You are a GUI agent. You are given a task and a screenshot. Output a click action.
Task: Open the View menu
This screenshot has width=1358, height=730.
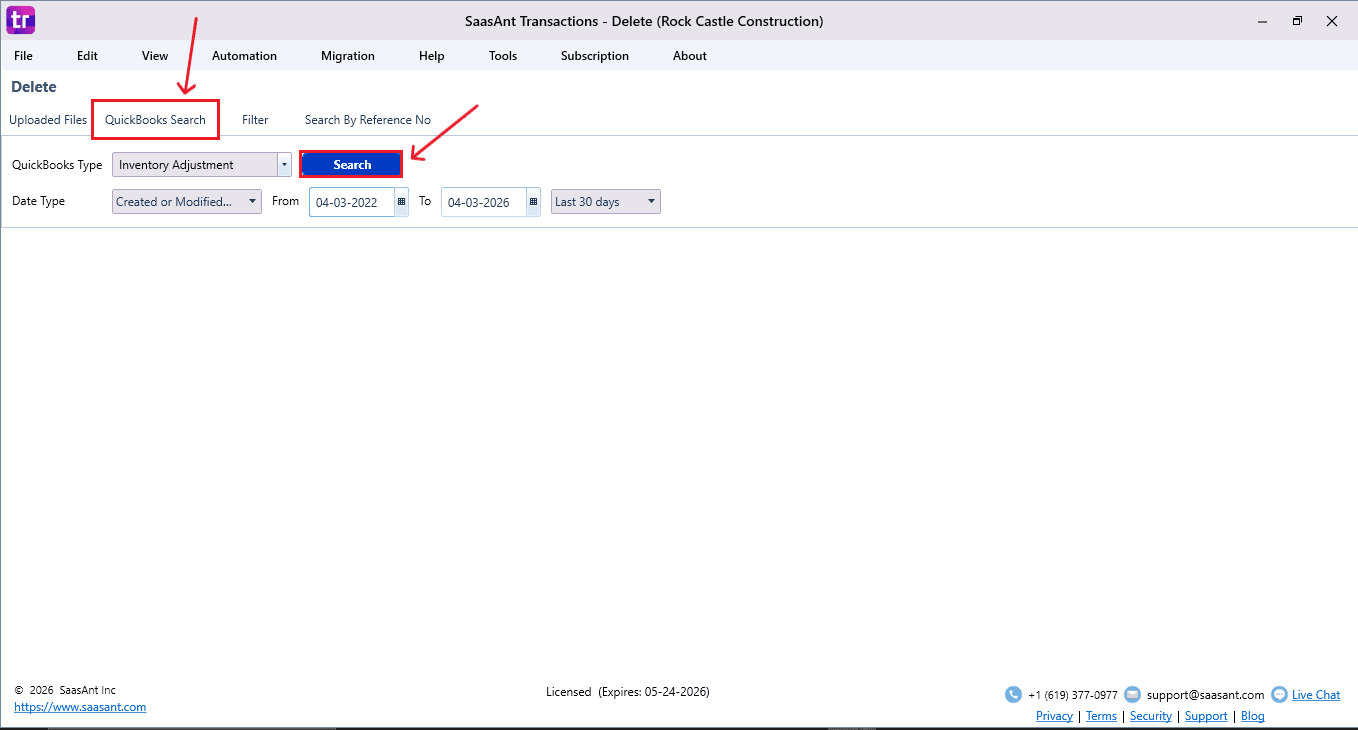pyautogui.click(x=155, y=56)
